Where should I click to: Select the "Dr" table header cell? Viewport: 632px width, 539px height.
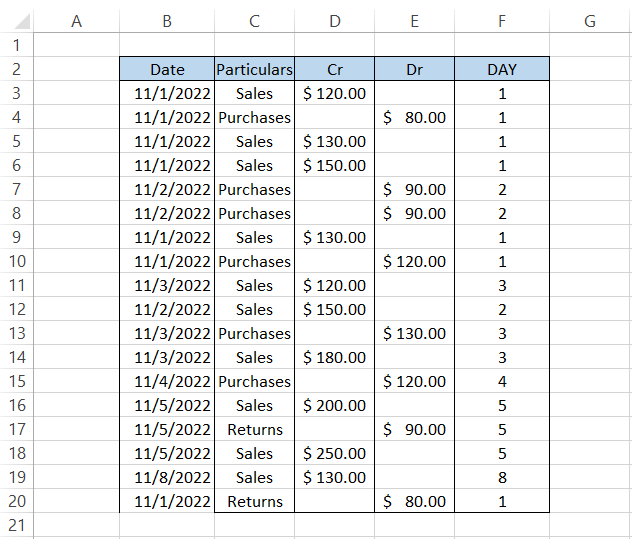414,69
